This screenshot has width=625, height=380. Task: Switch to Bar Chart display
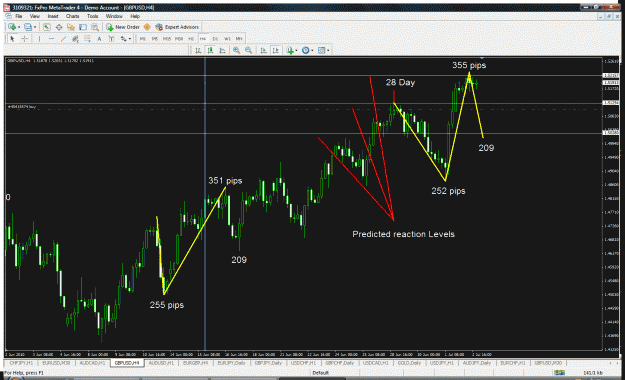198,50
